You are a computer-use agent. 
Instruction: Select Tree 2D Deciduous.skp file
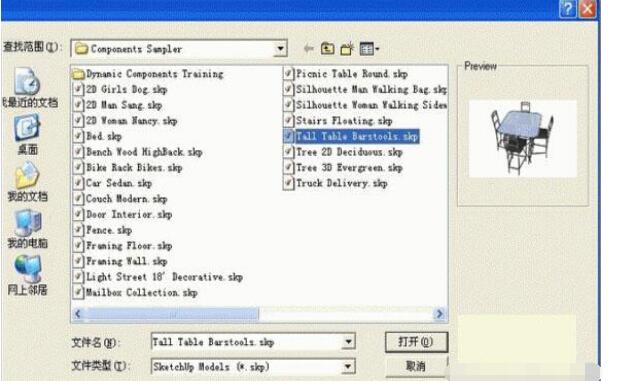click(x=343, y=152)
